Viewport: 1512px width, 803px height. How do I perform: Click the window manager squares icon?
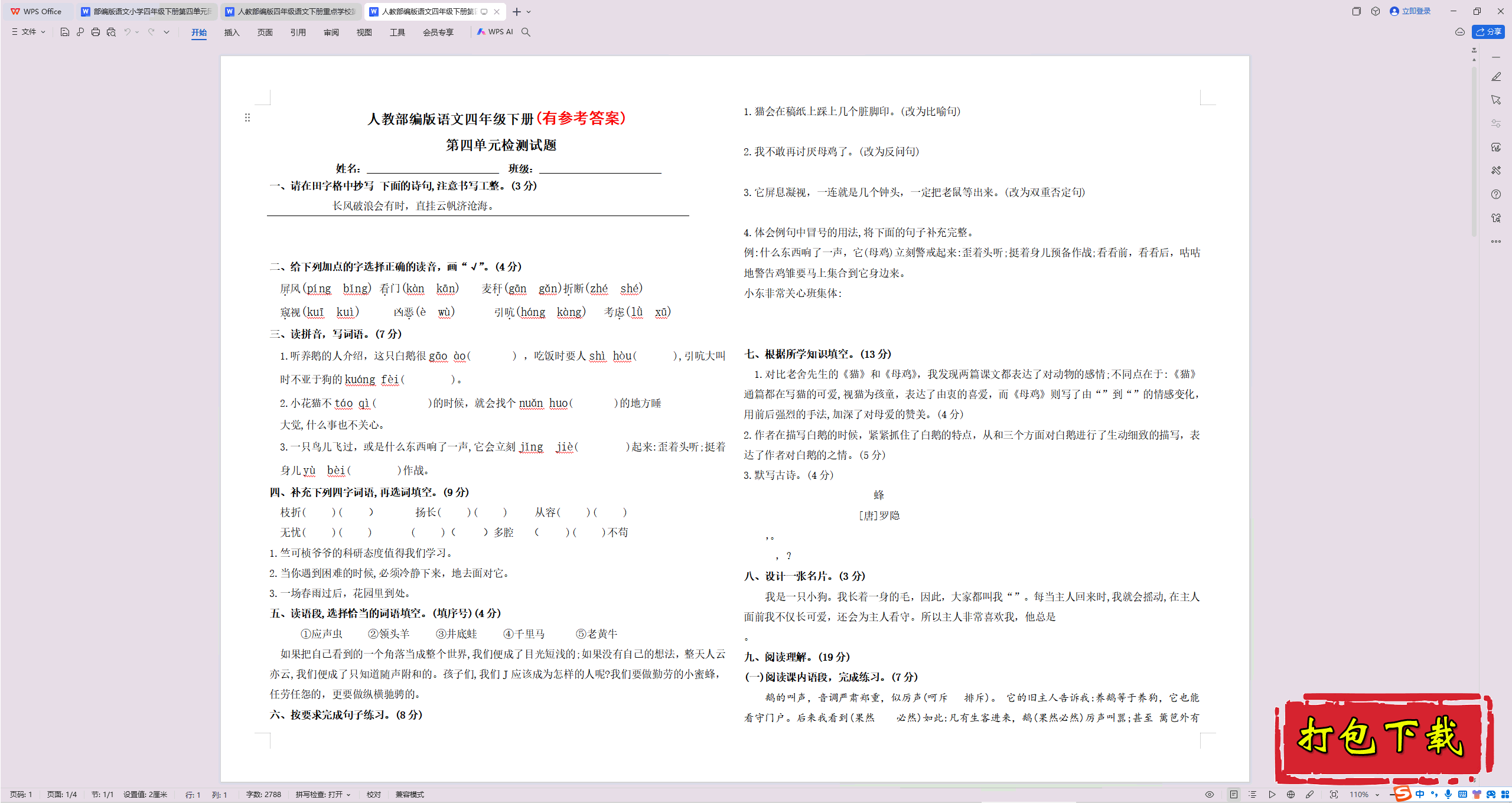point(1356,11)
